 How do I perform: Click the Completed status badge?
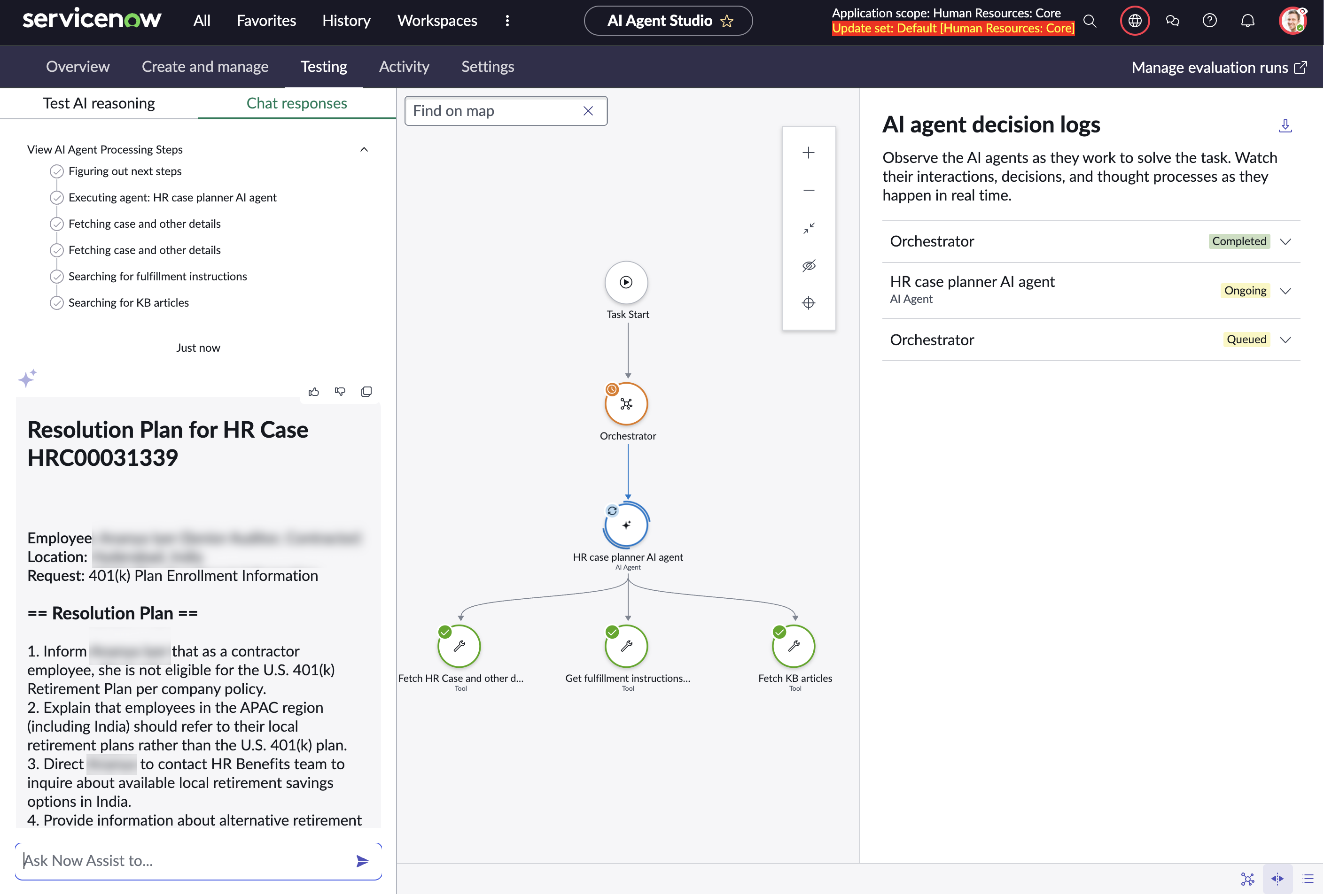1238,241
